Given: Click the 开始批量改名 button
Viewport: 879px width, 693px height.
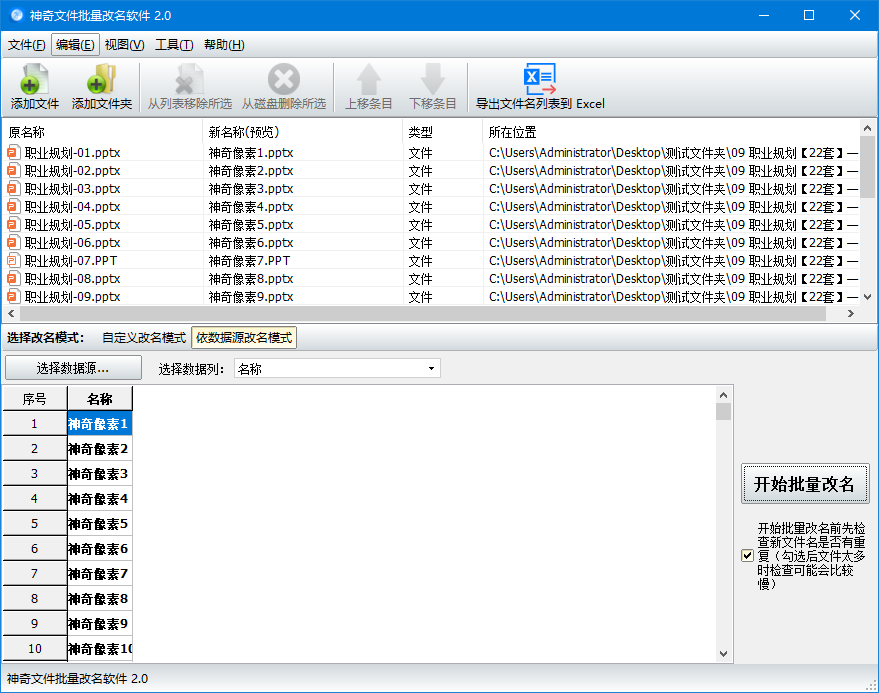Looking at the screenshot, I should click(x=804, y=484).
